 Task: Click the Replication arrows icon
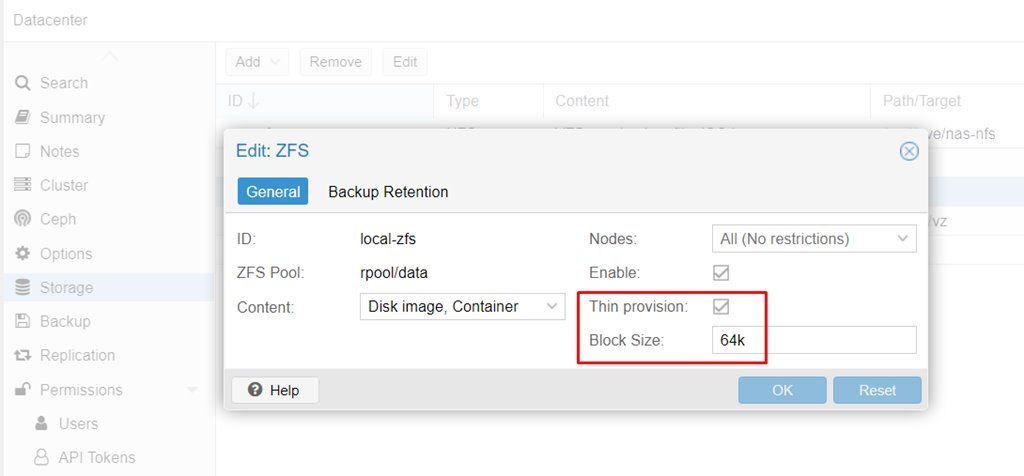[23, 355]
